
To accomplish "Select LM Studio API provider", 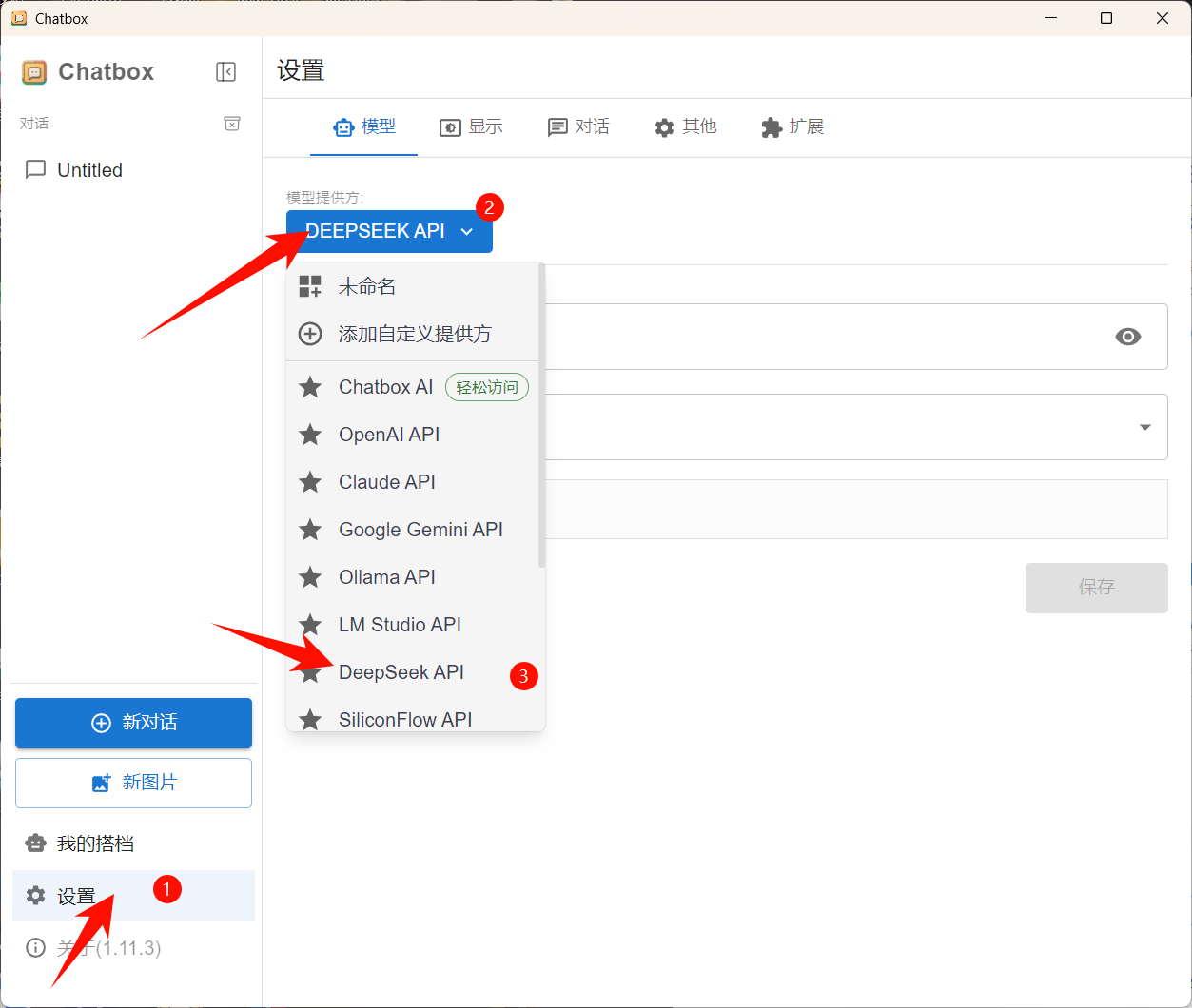I will point(413,625).
